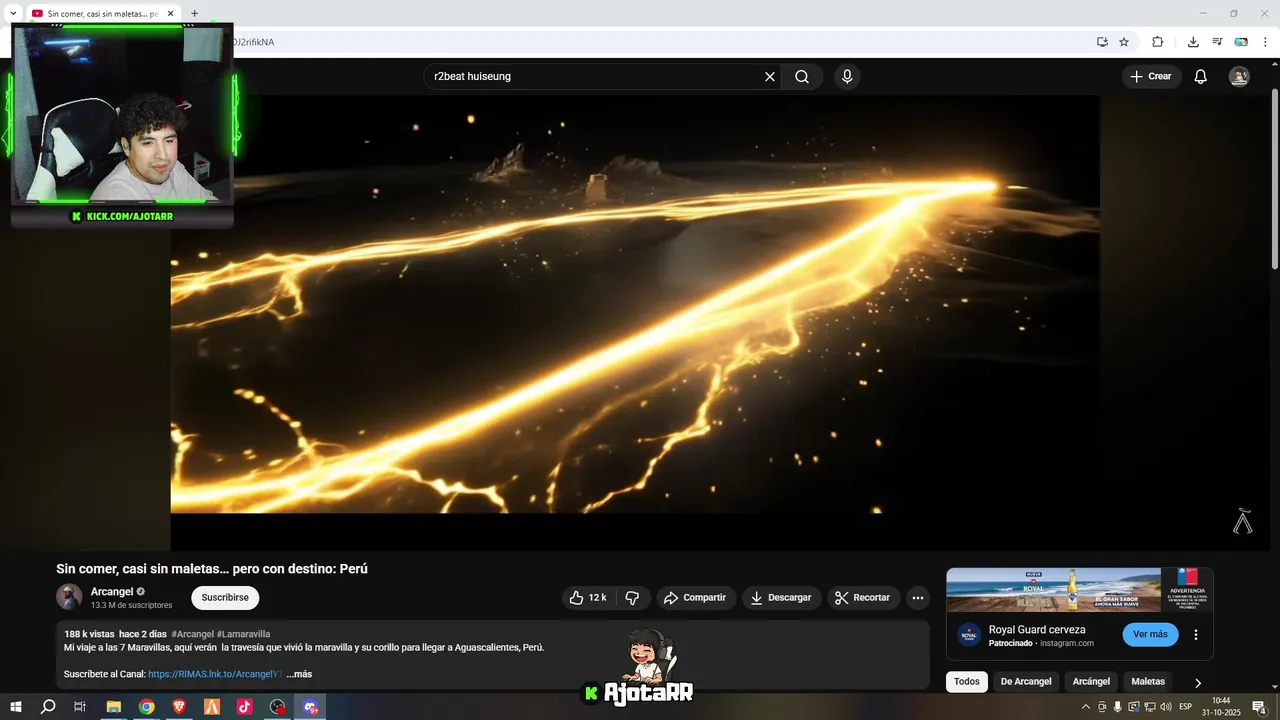Image resolution: width=1280 pixels, height=720 pixels.
Task: Clear the YouTube search box text
Action: click(770, 77)
